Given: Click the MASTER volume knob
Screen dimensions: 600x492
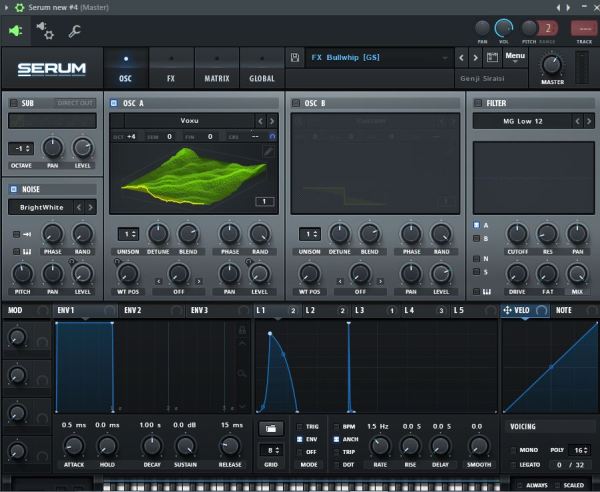Looking at the screenshot, I should (x=552, y=65).
